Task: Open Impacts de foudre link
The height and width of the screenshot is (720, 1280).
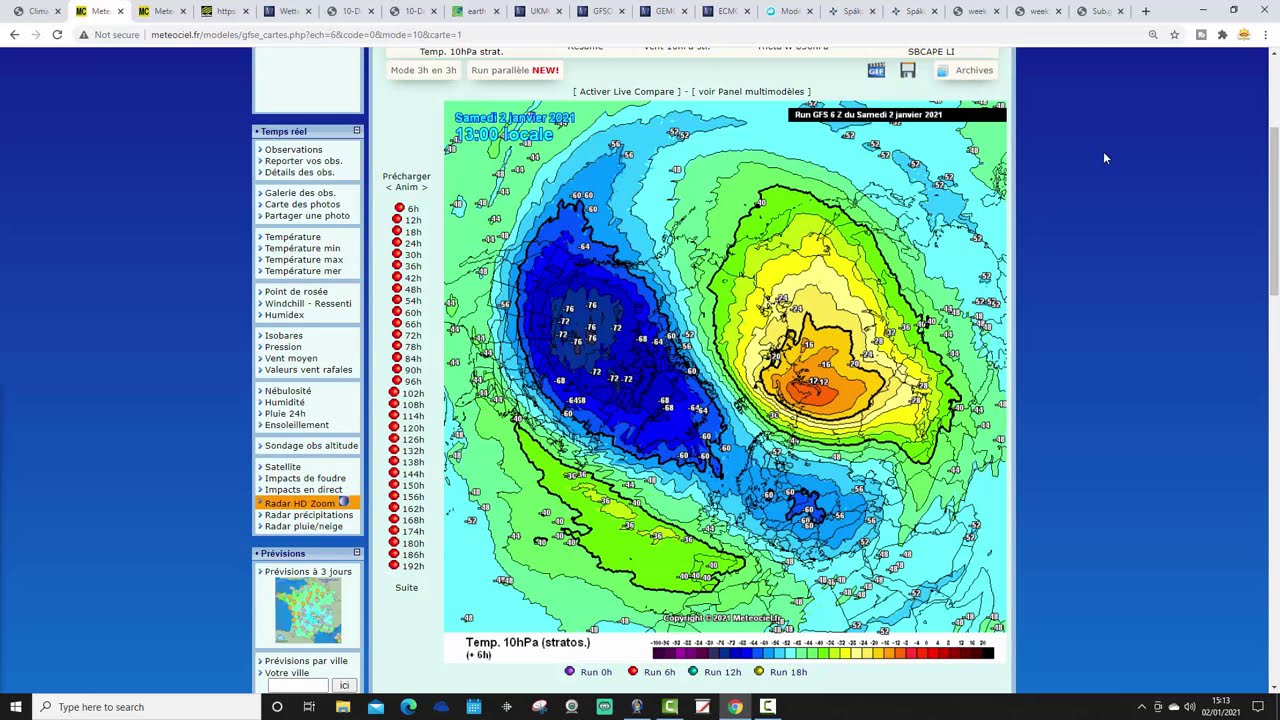Action: click(305, 478)
